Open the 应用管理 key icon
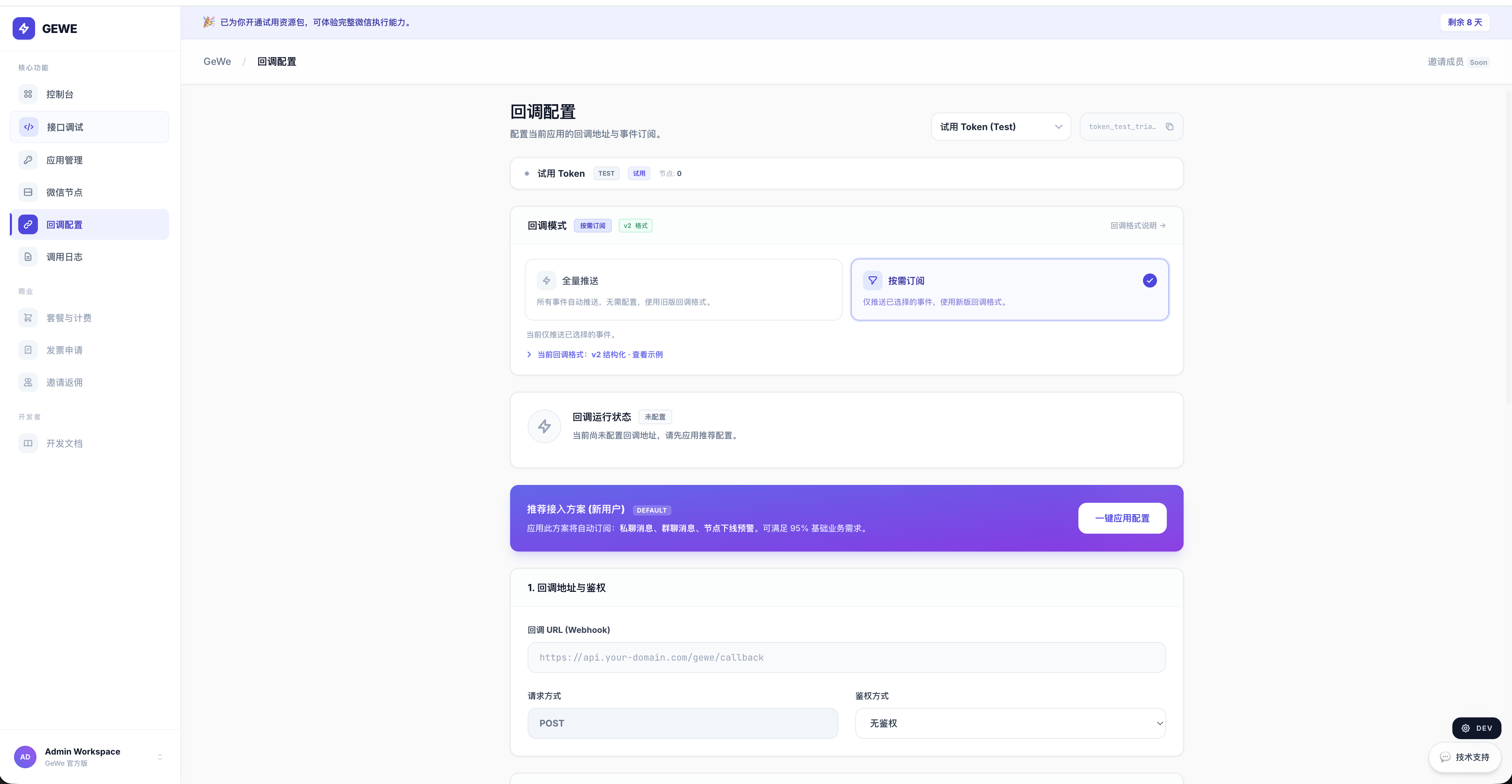 coord(28,160)
